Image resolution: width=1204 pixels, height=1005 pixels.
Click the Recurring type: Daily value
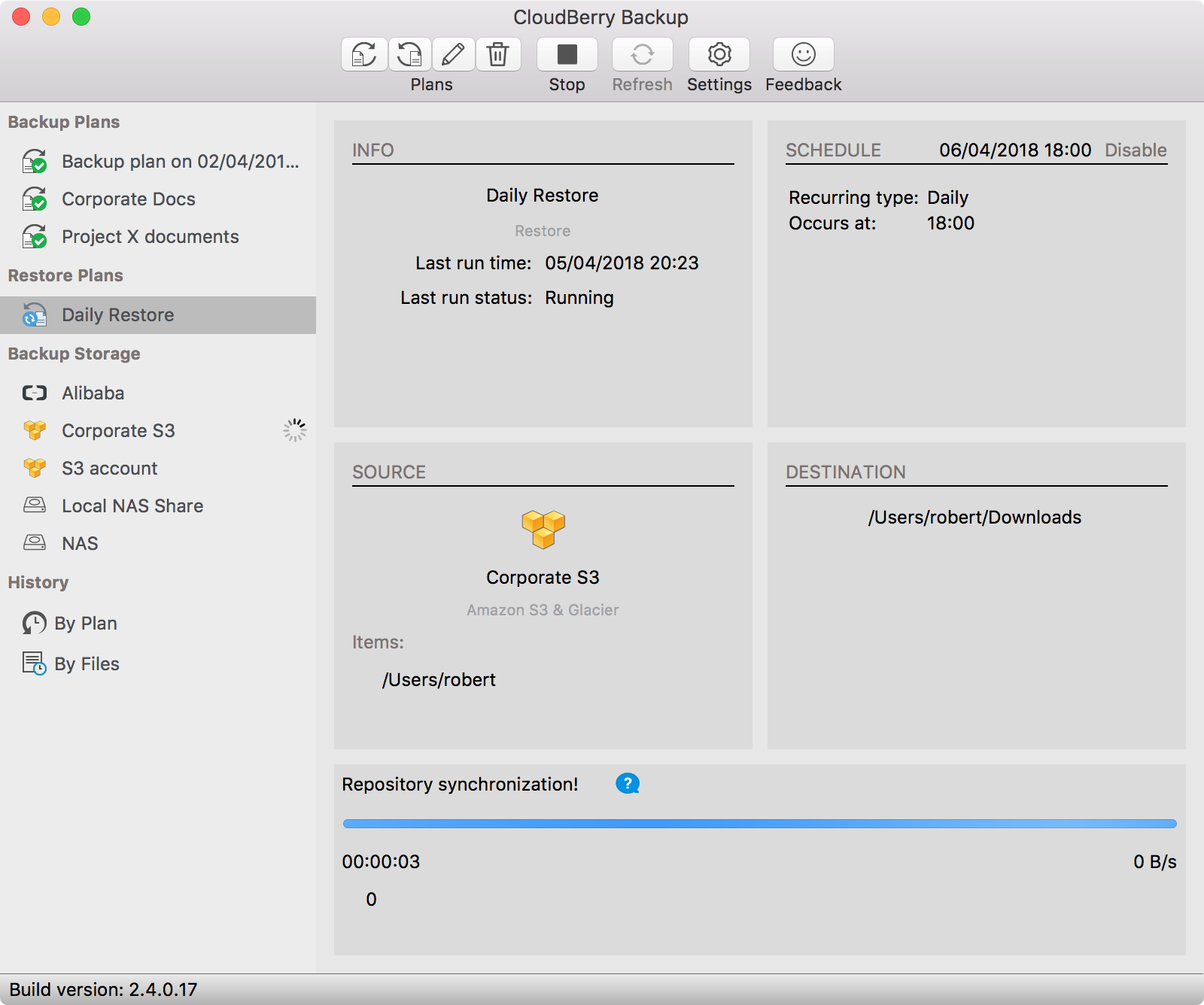coord(948,198)
